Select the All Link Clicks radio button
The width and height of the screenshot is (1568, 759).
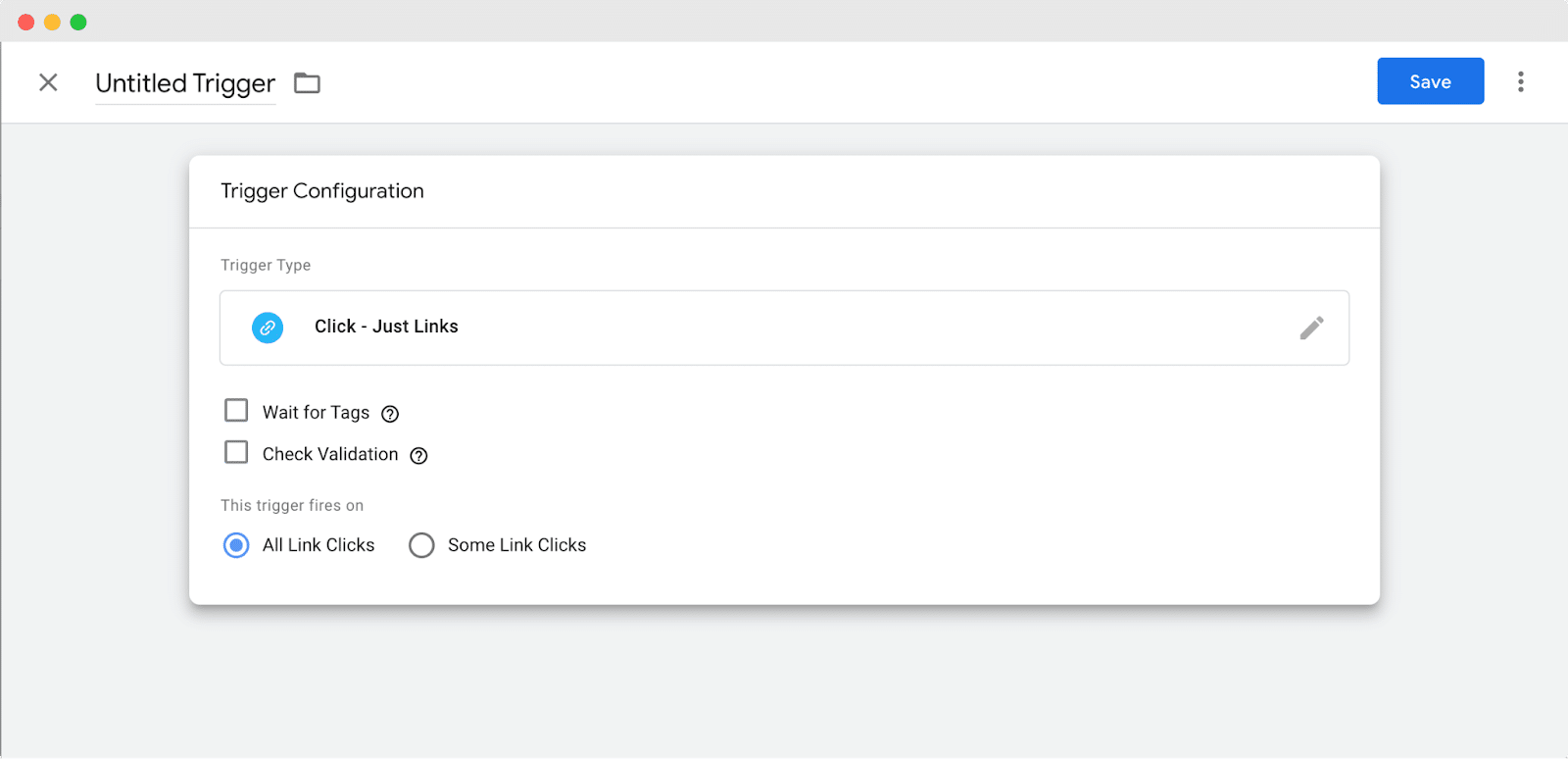coord(236,545)
